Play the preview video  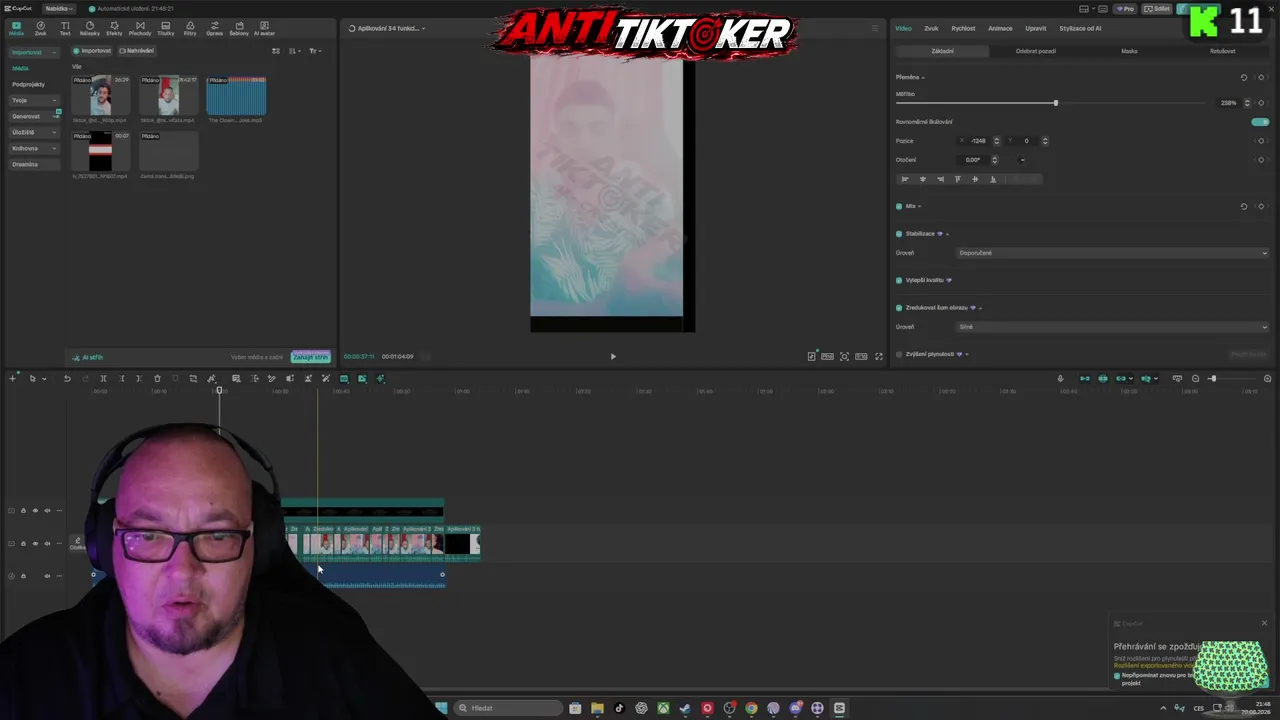coord(613,356)
